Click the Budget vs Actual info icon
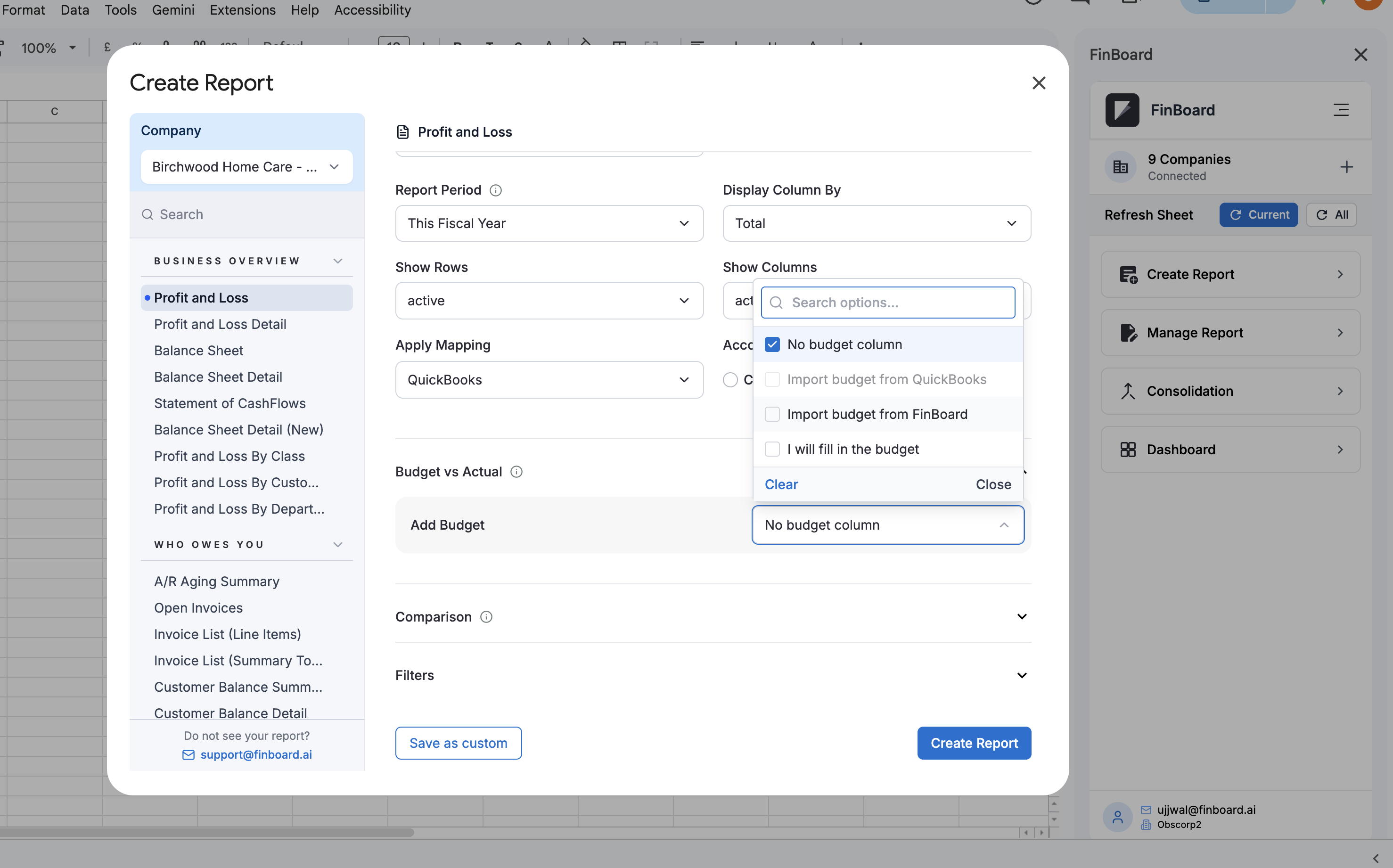1393x868 pixels. tap(516, 472)
